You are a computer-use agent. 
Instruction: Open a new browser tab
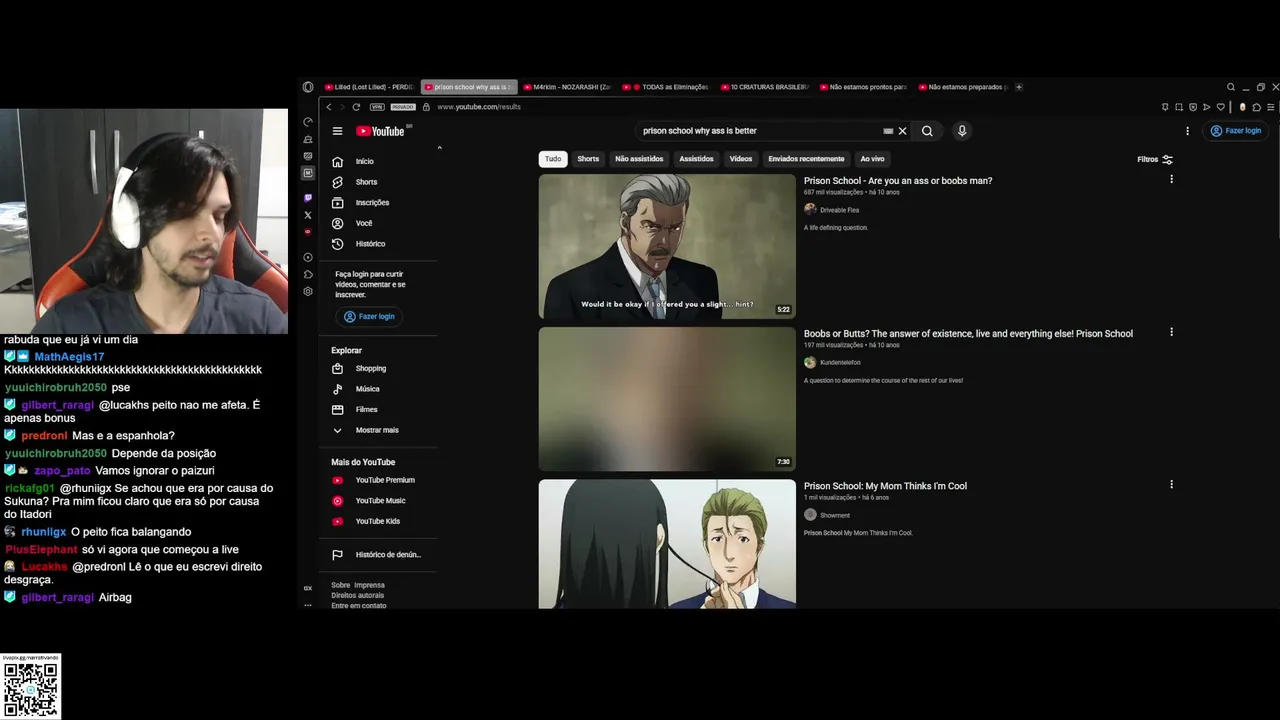coord(1019,87)
